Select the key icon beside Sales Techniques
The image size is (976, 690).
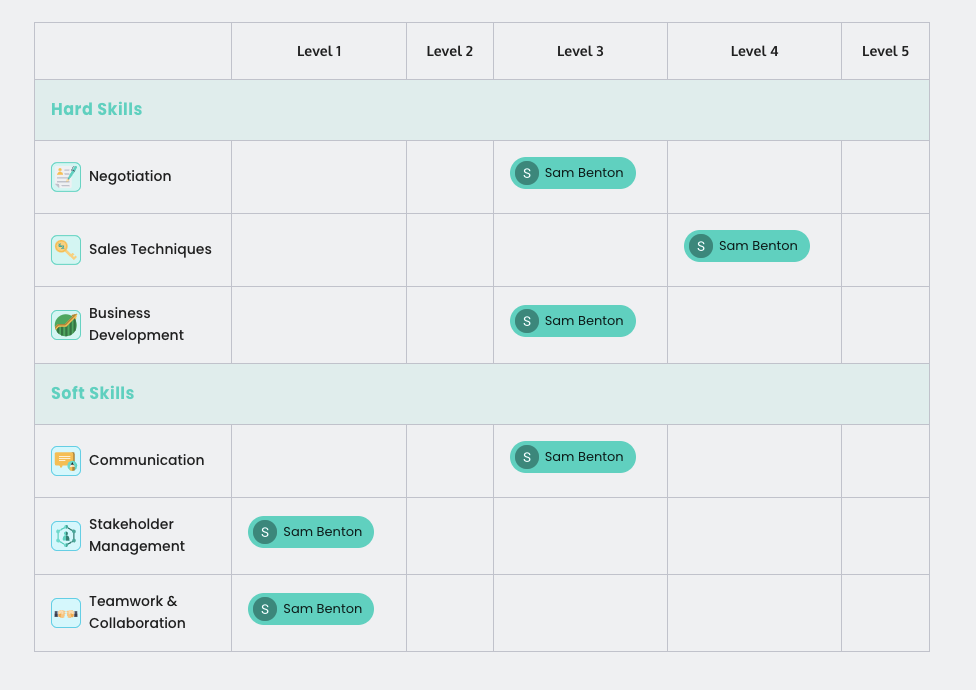(66, 249)
